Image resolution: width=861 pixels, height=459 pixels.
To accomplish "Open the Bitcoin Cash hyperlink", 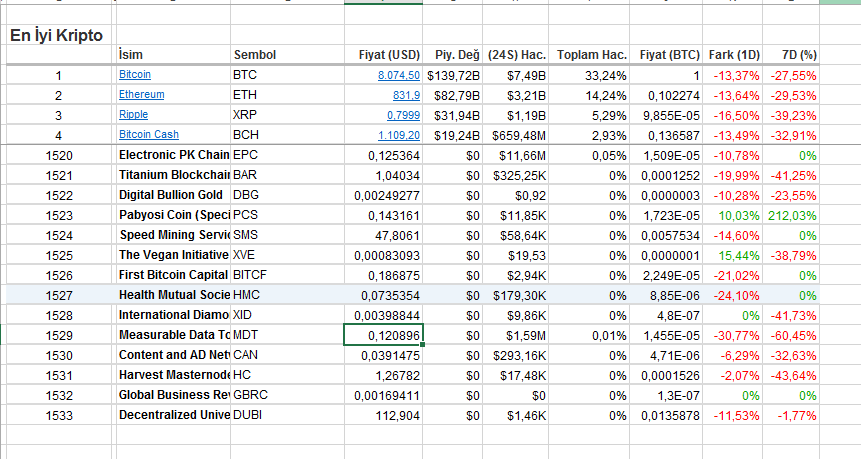I will pos(149,135).
